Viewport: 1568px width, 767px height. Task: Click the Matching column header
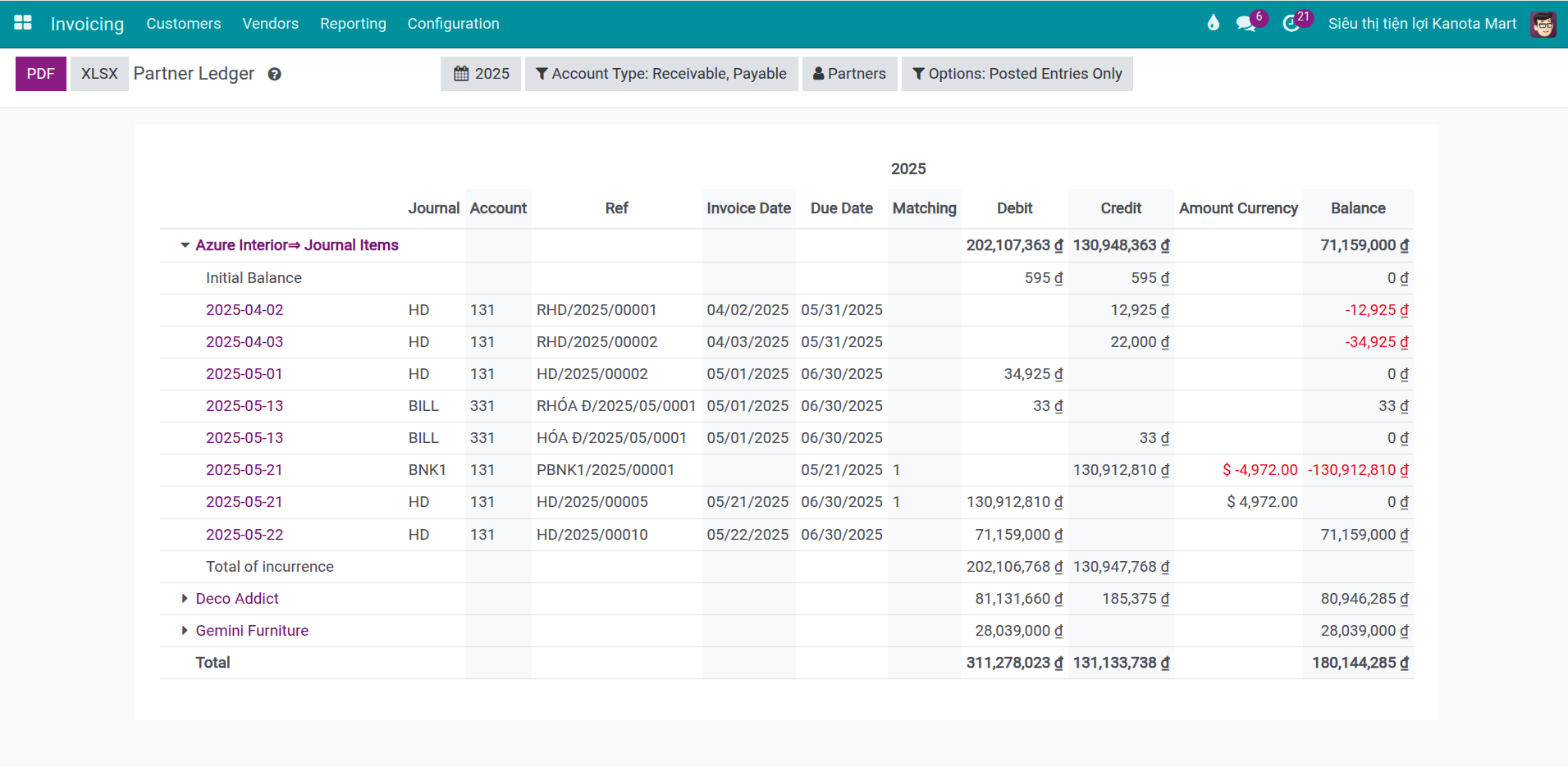tap(925, 208)
